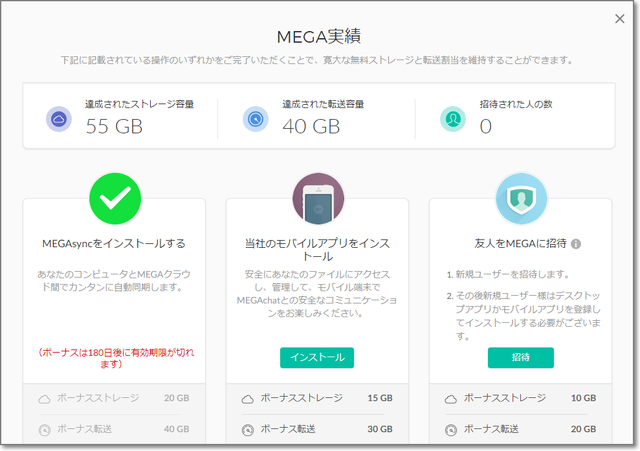Click the storage capacity cloud icon

tap(59, 119)
